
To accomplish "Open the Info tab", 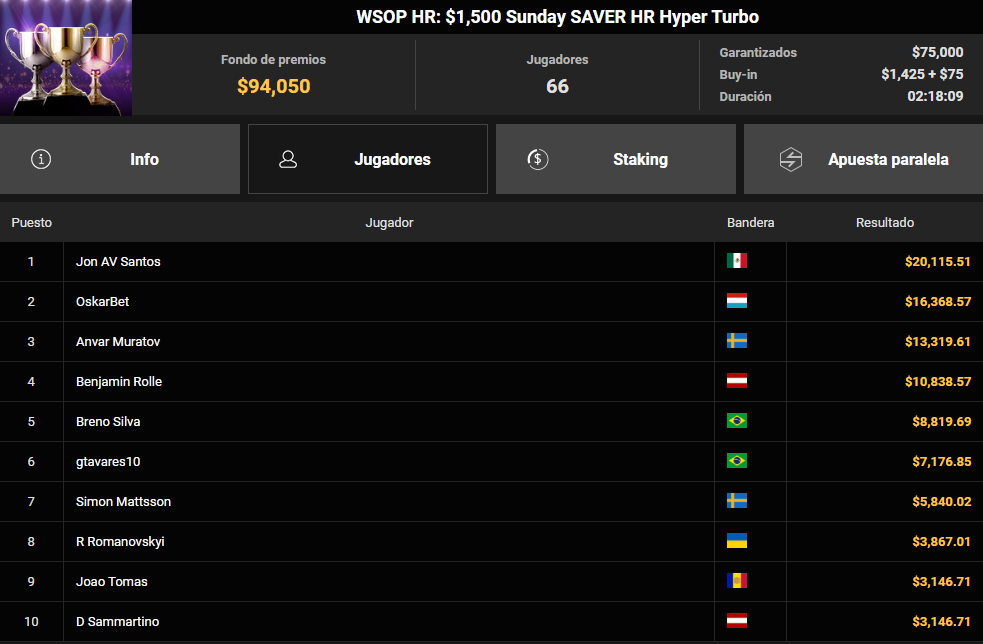I will click(120, 159).
